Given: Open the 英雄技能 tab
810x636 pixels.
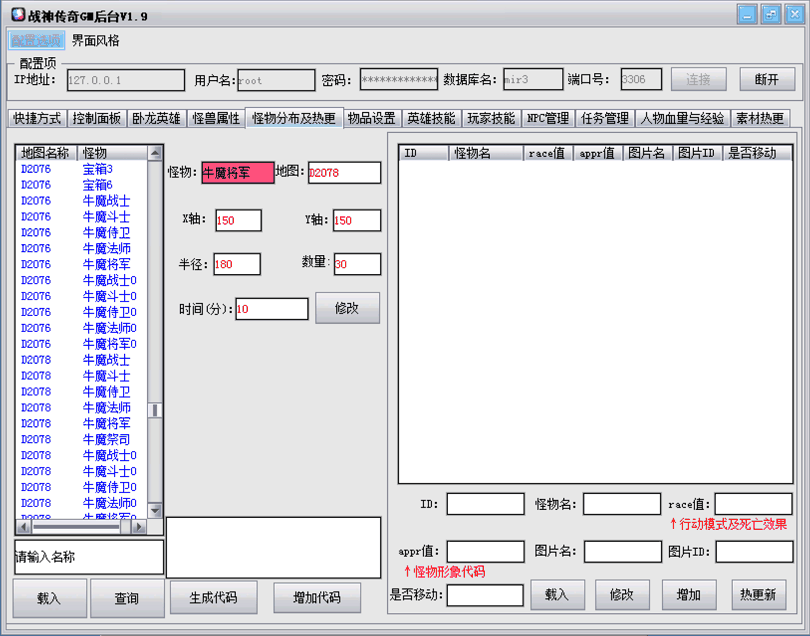Looking at the screenshot, I should pyautogui.click(x=431, y=118).
